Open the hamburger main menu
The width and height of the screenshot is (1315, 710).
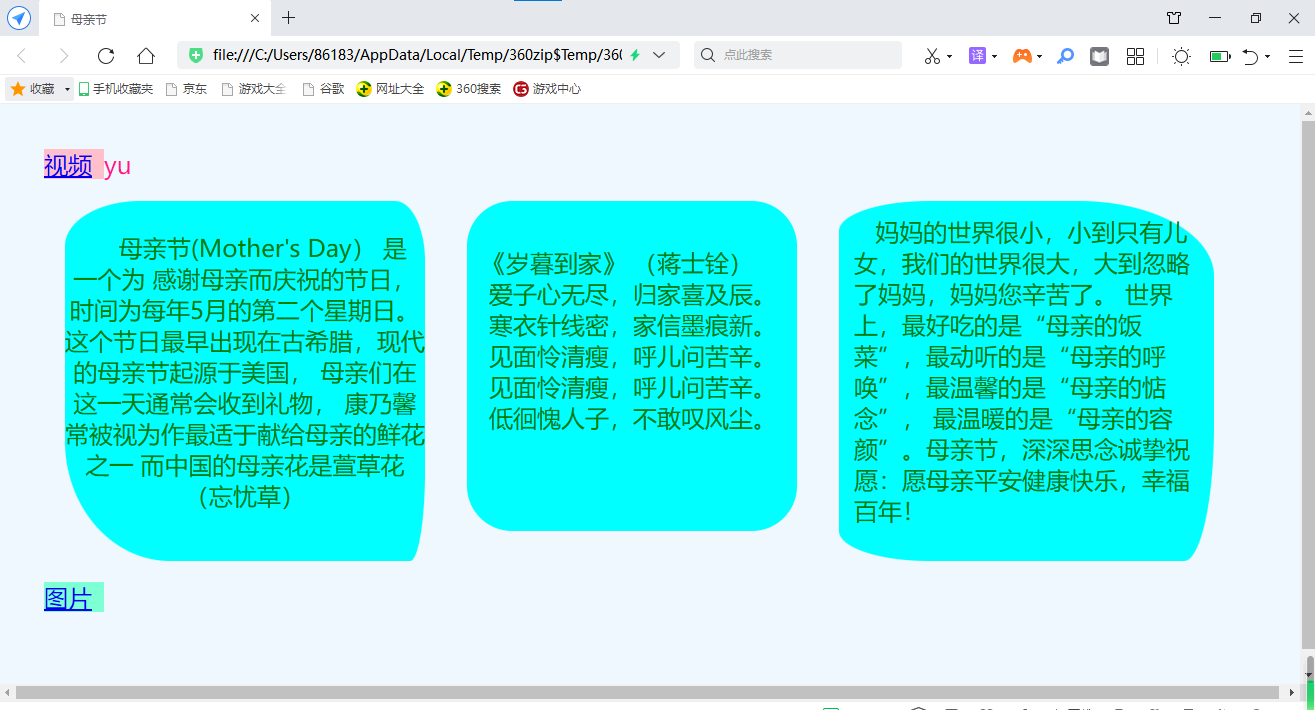click(1296, 56)
